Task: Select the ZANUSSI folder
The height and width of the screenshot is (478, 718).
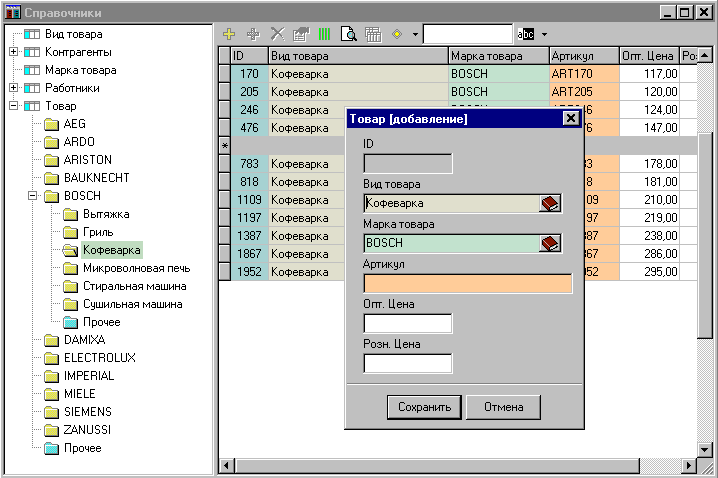Action: click(x=87, y=430)
